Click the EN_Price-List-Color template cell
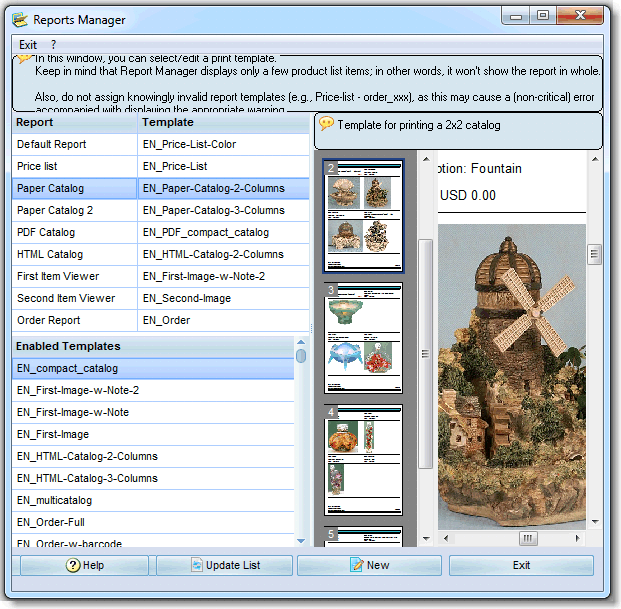The height and width of the screenshot is (609, 621). click(223, 145)
